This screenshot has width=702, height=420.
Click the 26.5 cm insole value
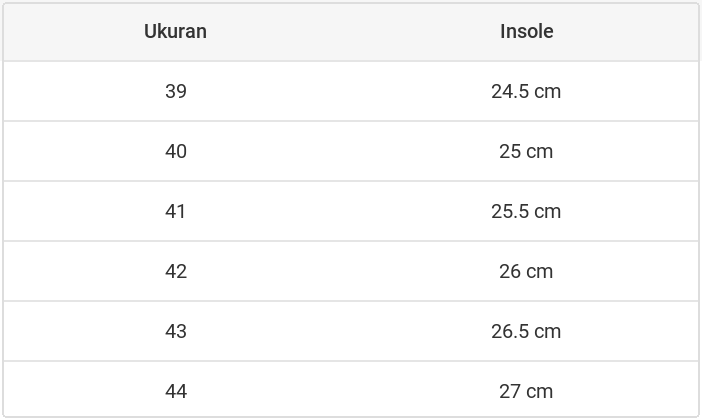pyautogui.click(x=526, y=331)
